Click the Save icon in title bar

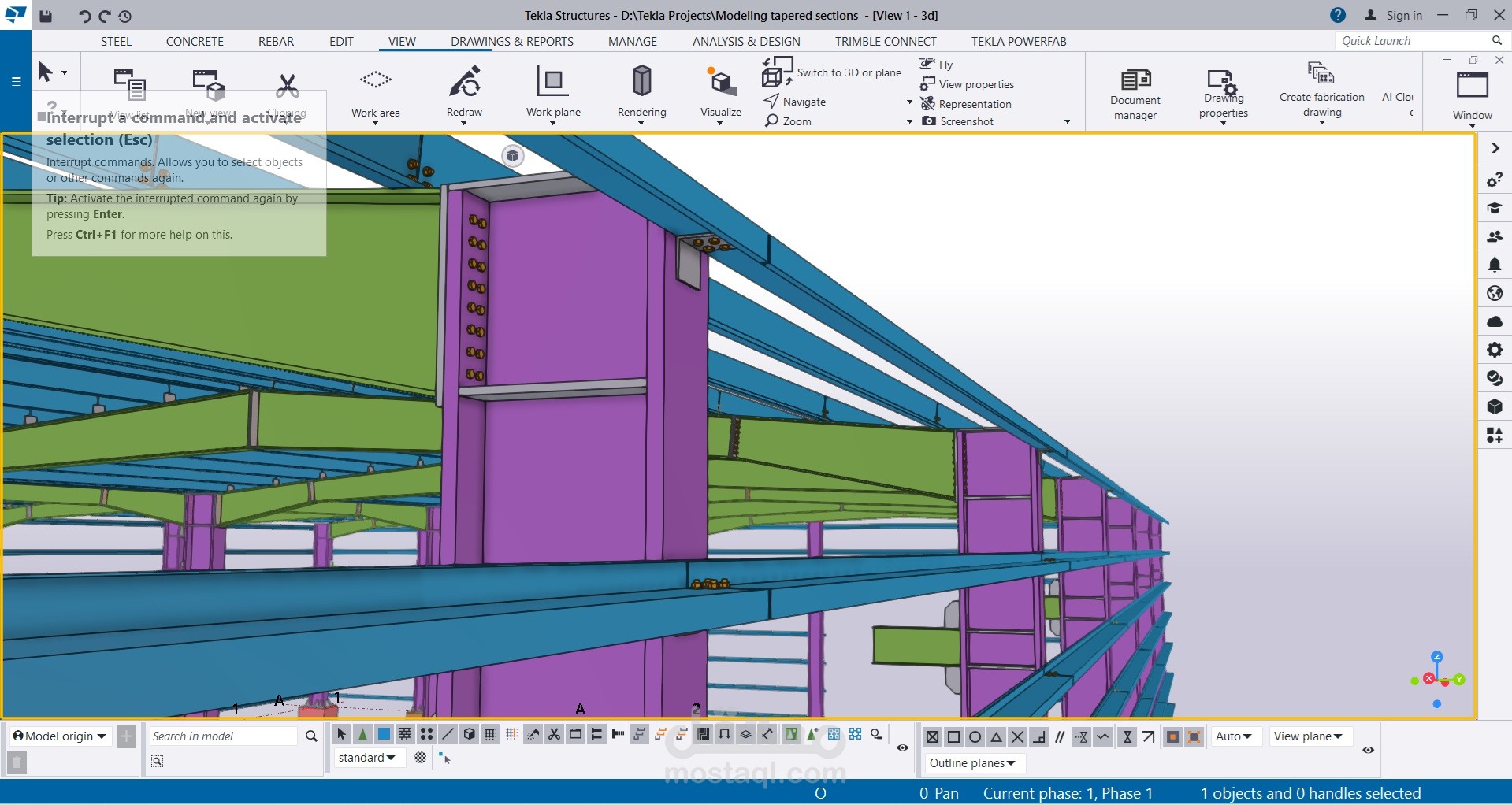click(x=46, y=16)
